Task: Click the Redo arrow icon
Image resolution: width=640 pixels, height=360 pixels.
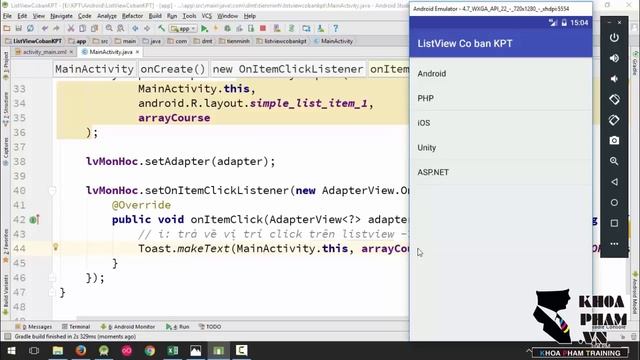Action: coord(56,29)
